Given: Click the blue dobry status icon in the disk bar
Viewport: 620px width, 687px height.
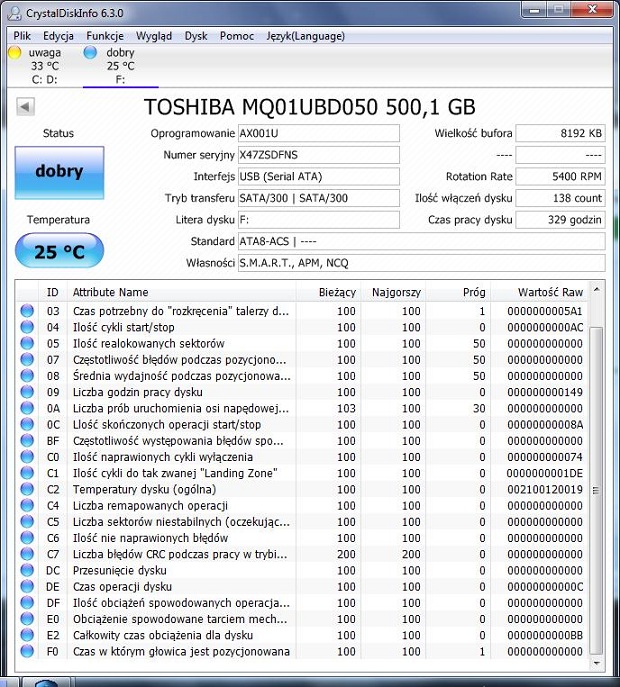Looking at the screenshot, I should 90,53.
